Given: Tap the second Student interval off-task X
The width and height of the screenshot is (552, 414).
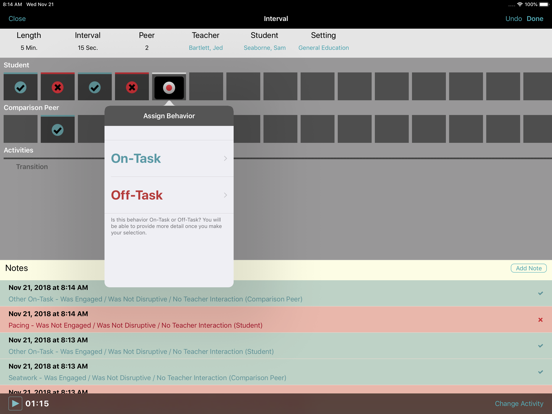Looking at the screenshot, I should [58, 87].
